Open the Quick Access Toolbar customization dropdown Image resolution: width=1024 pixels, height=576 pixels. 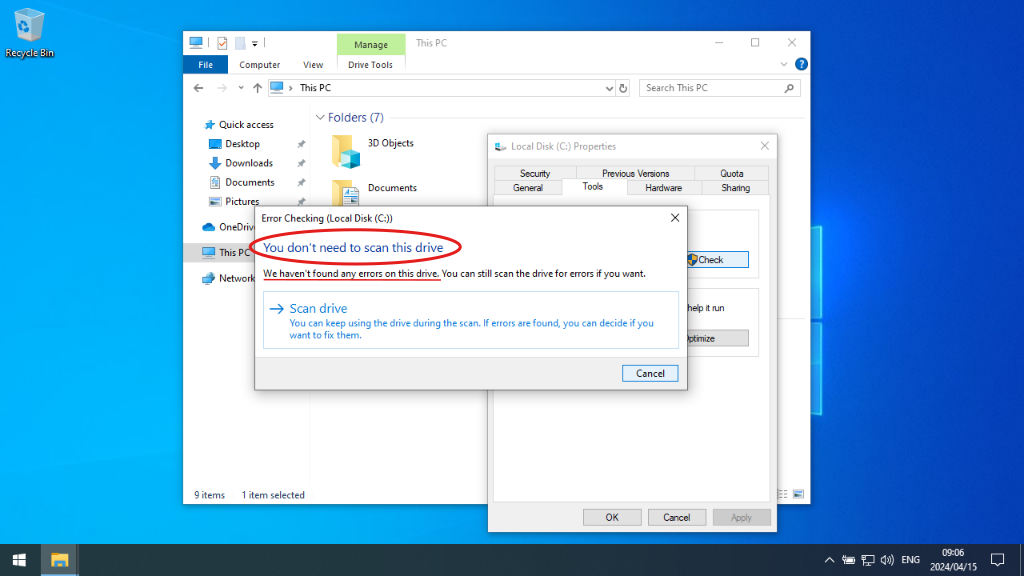coord(257,42)
